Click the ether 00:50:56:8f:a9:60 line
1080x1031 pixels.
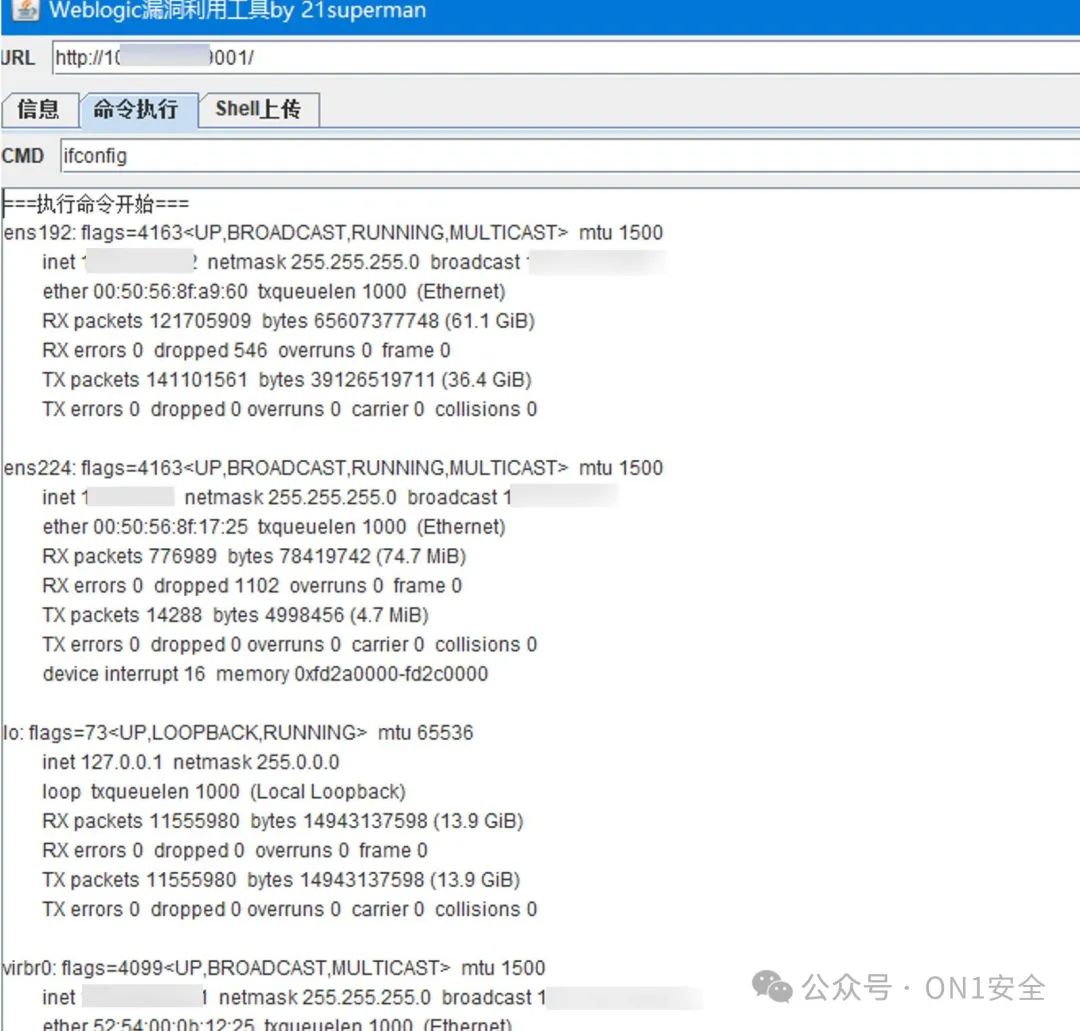coord(273,292)
